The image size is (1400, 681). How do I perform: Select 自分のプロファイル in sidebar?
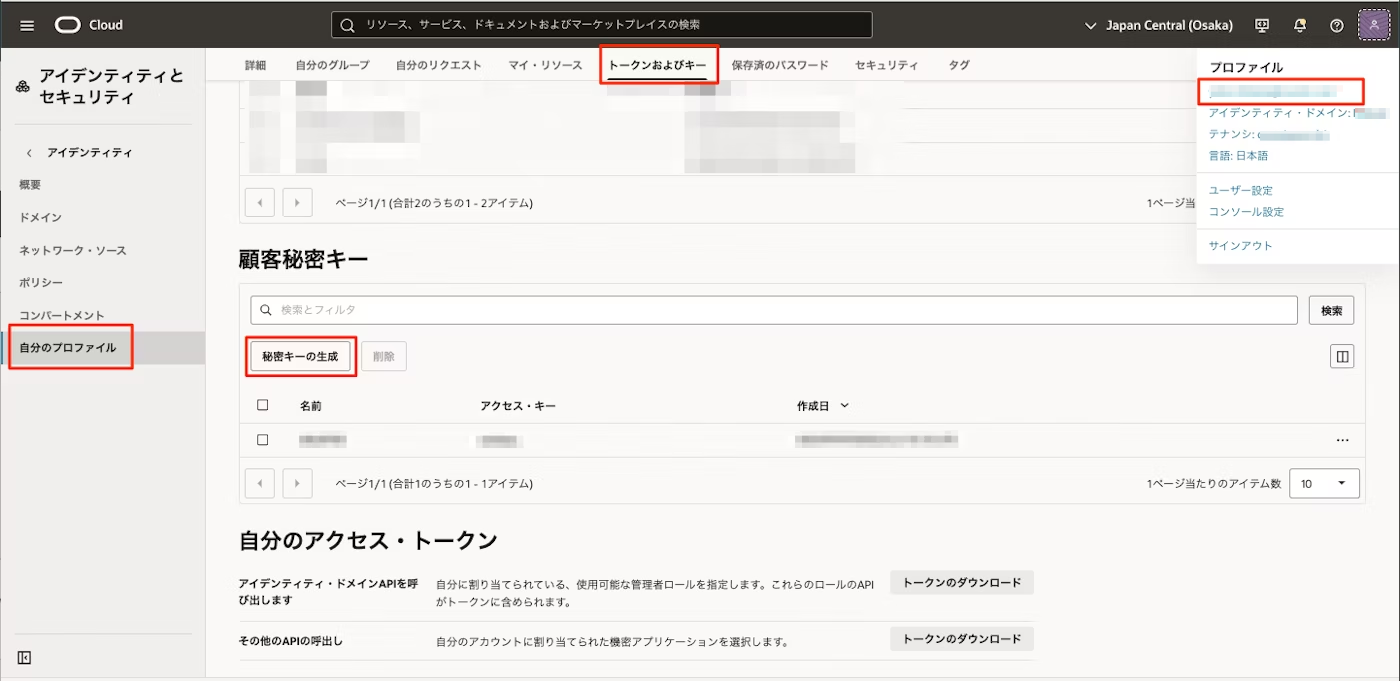pyautogui.click(x=102, y=348)
